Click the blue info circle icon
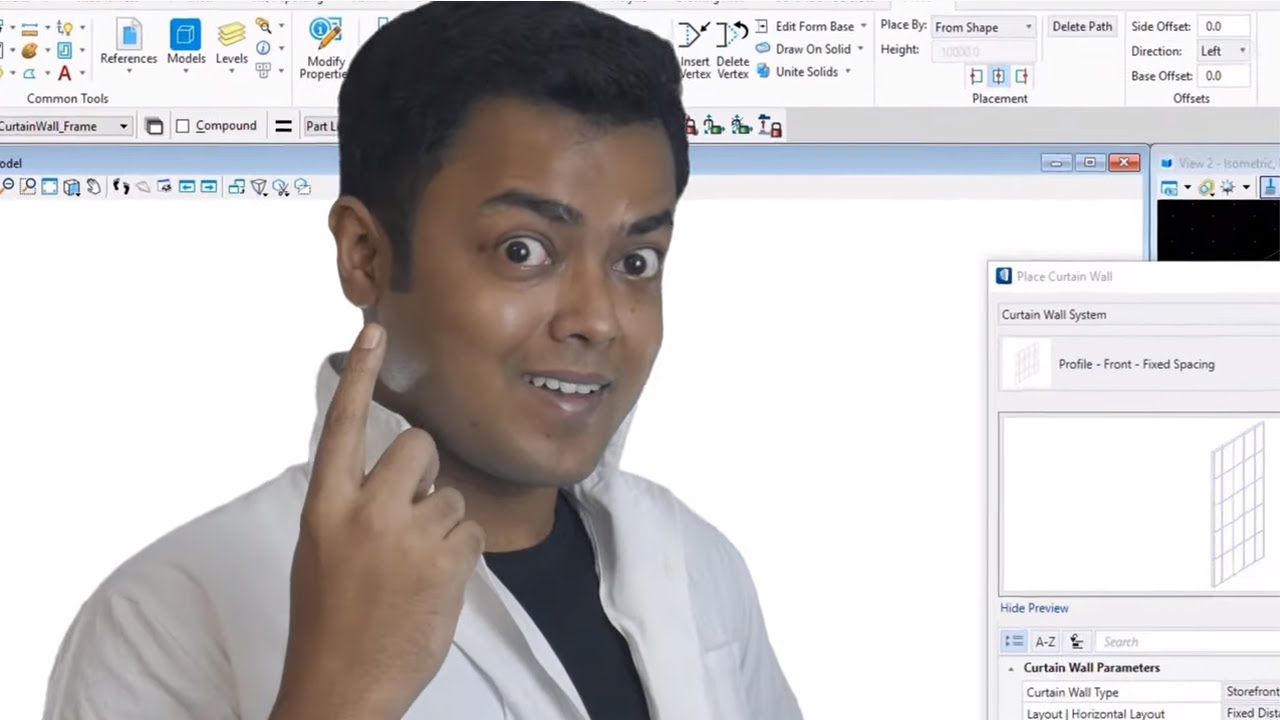 (x=263, y=48)
